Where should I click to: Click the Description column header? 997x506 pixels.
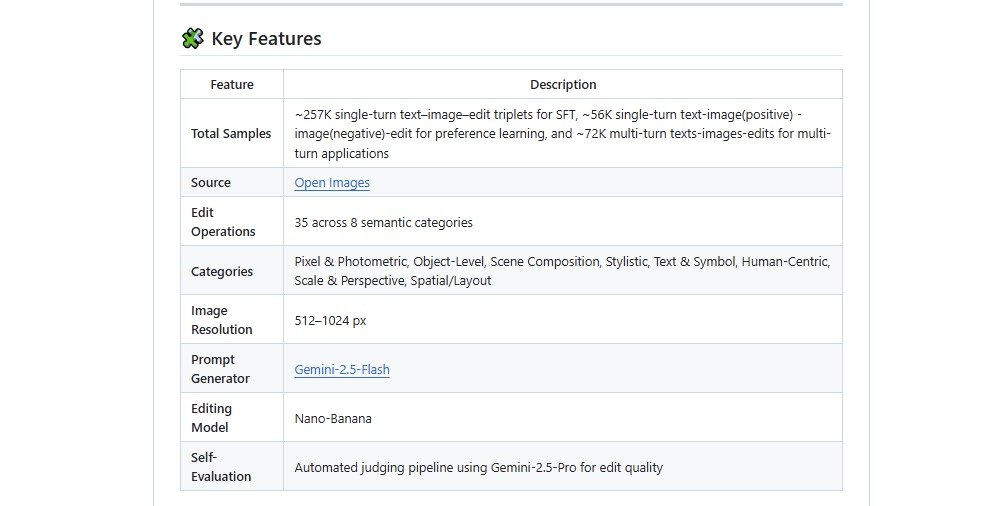point(563,85)
